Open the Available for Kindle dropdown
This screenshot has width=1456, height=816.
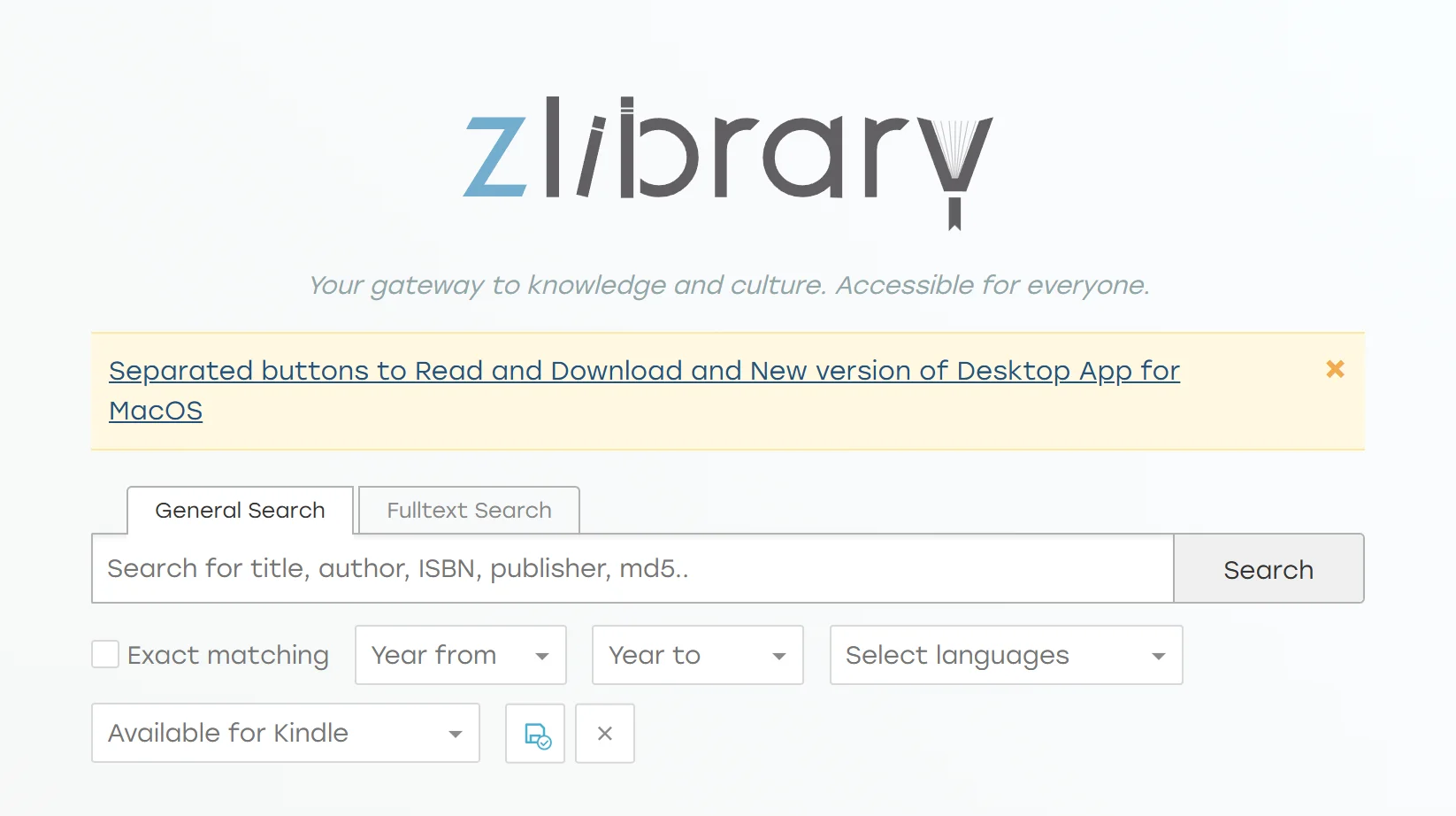pyautogui.click(x=286, y=733)
